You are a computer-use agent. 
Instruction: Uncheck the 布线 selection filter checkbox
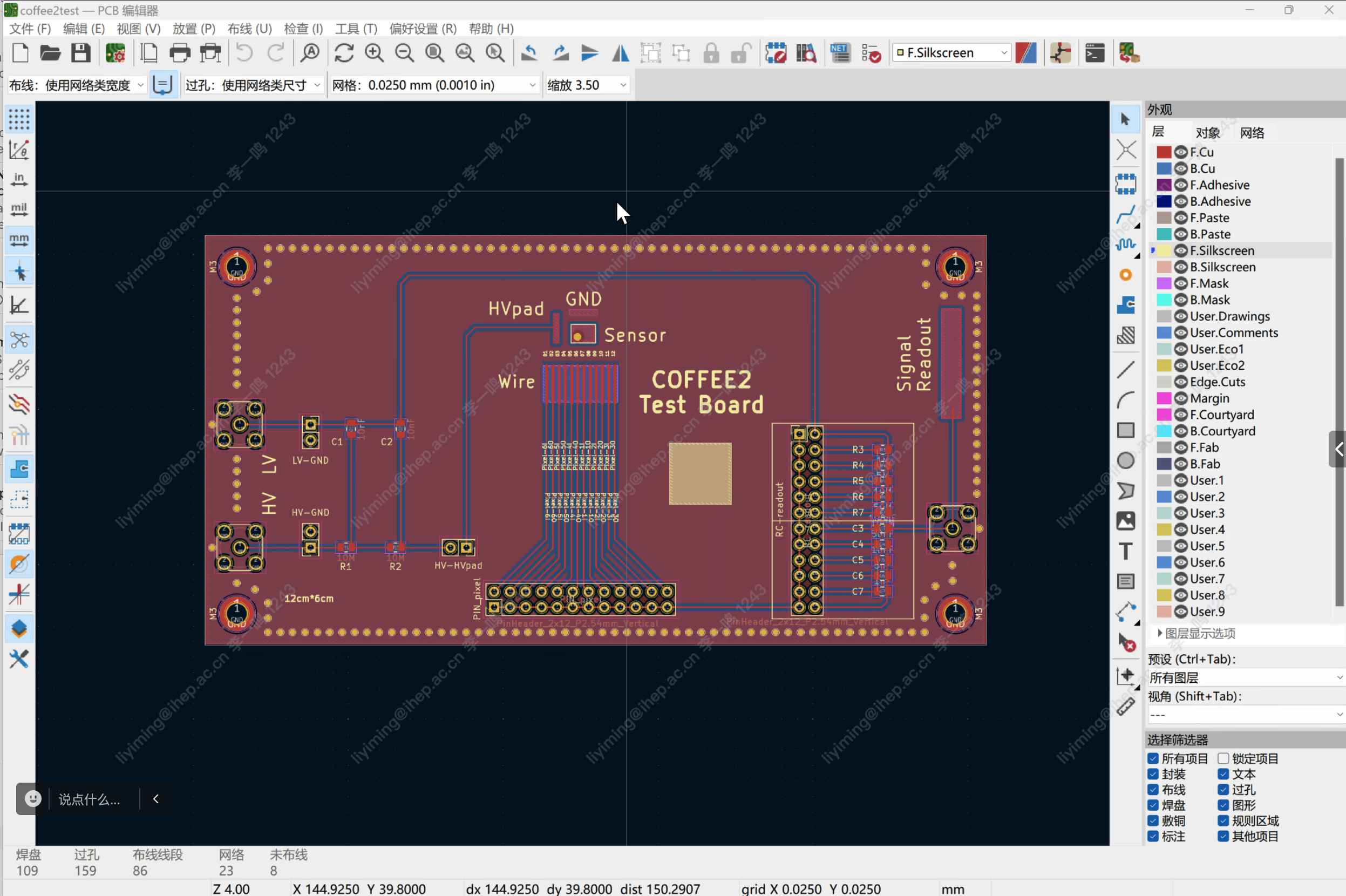pos(1153,790)
